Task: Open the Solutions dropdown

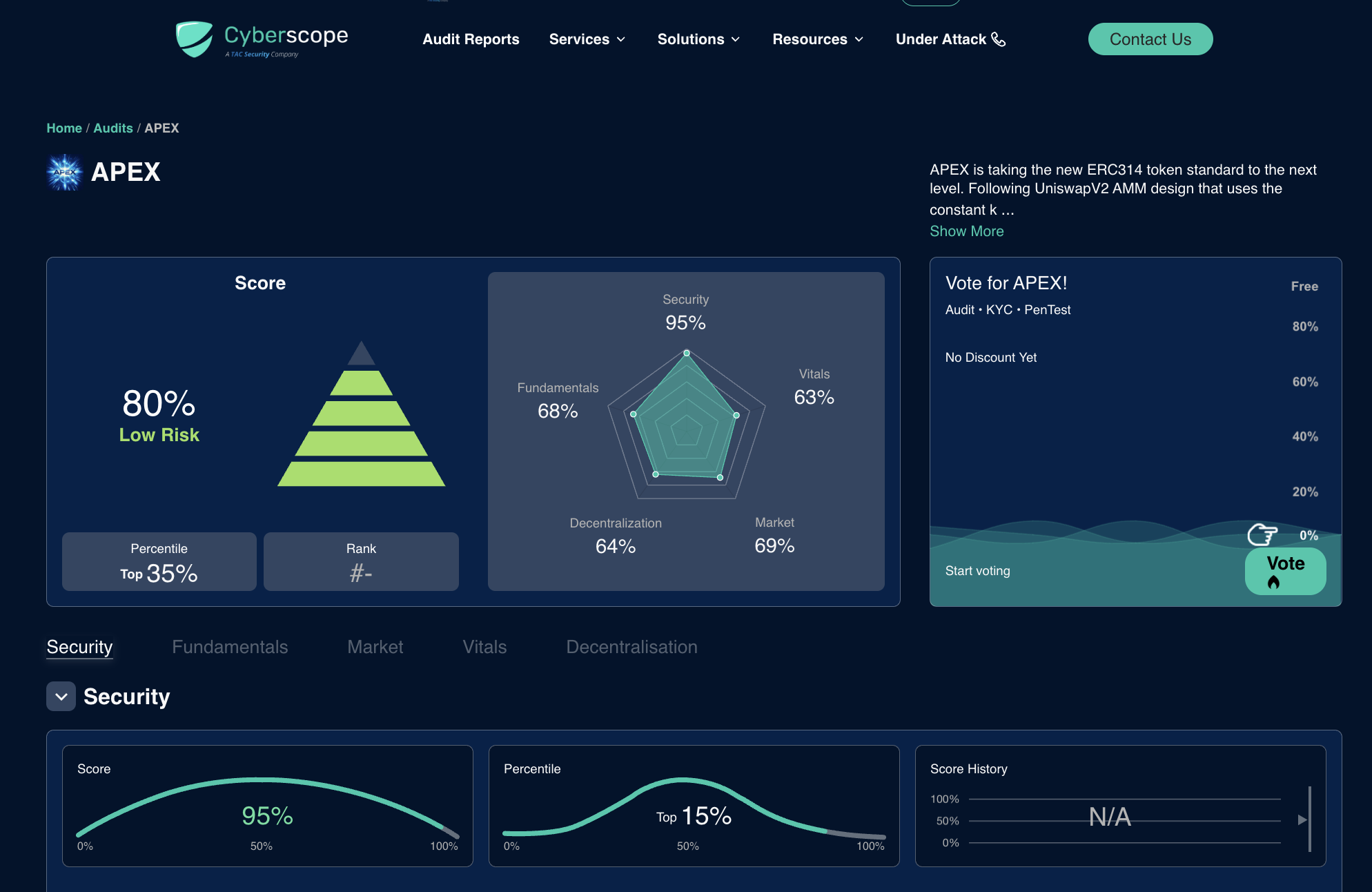Action: [x=698, y=39]
